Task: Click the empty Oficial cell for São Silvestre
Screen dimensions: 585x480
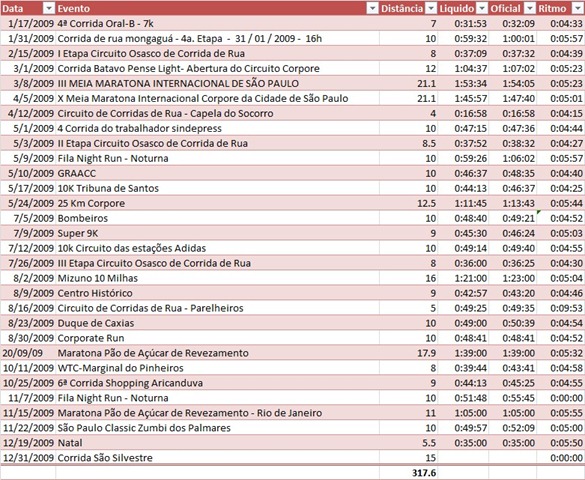Action: tap(513, 458)
